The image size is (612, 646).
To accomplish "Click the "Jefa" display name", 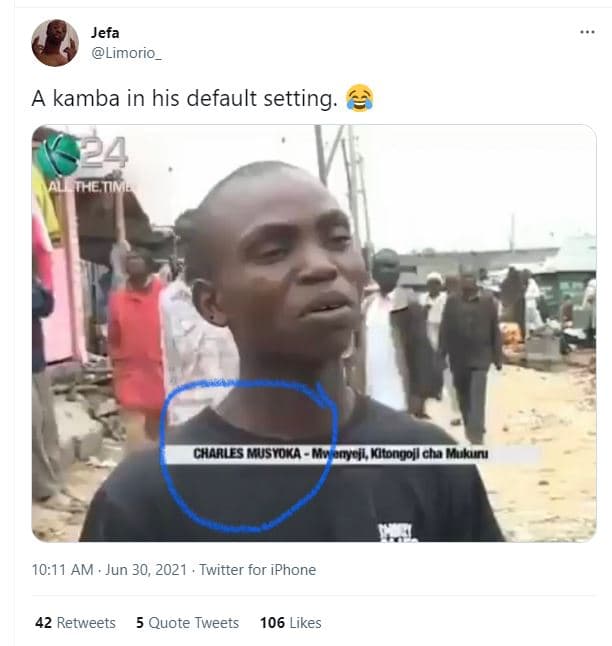I will tap(105, 33).
